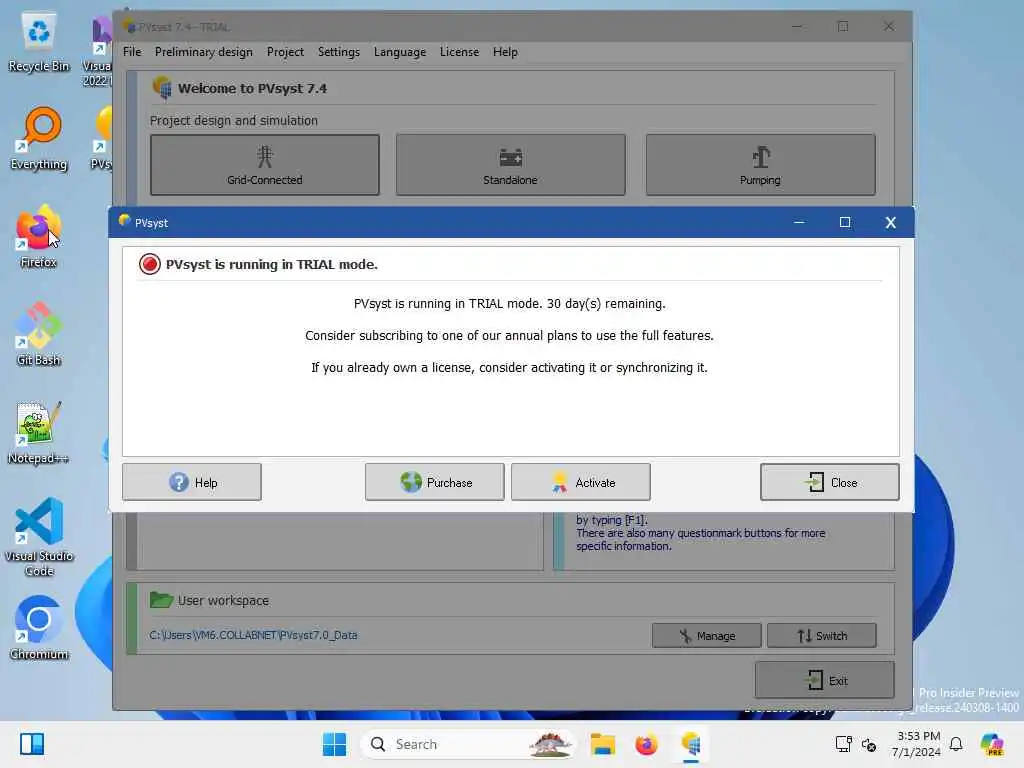Select the Pumping project button
The width and height of the screenshot is (1024, 768).
tap(760, 165)
